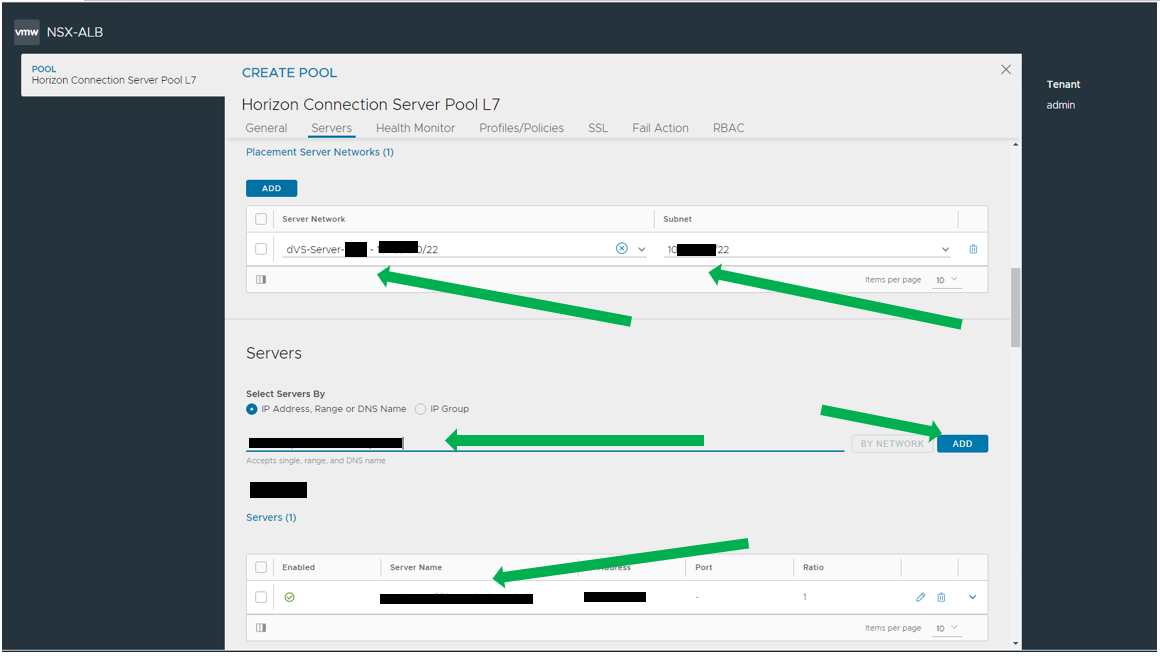Viewport: 1160px width, 656px height.
Task: Switch to the SSL tab
Action: point(598,128)
